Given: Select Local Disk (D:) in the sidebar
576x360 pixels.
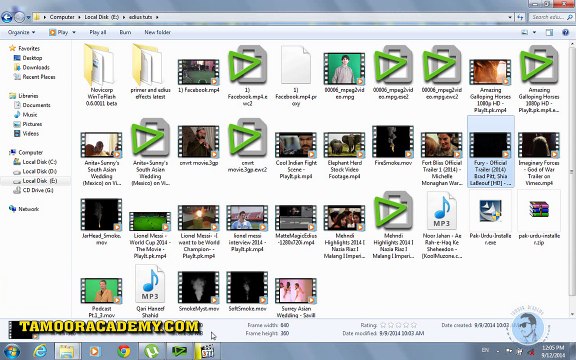Looking at the screenshot, I should point(35,171).
